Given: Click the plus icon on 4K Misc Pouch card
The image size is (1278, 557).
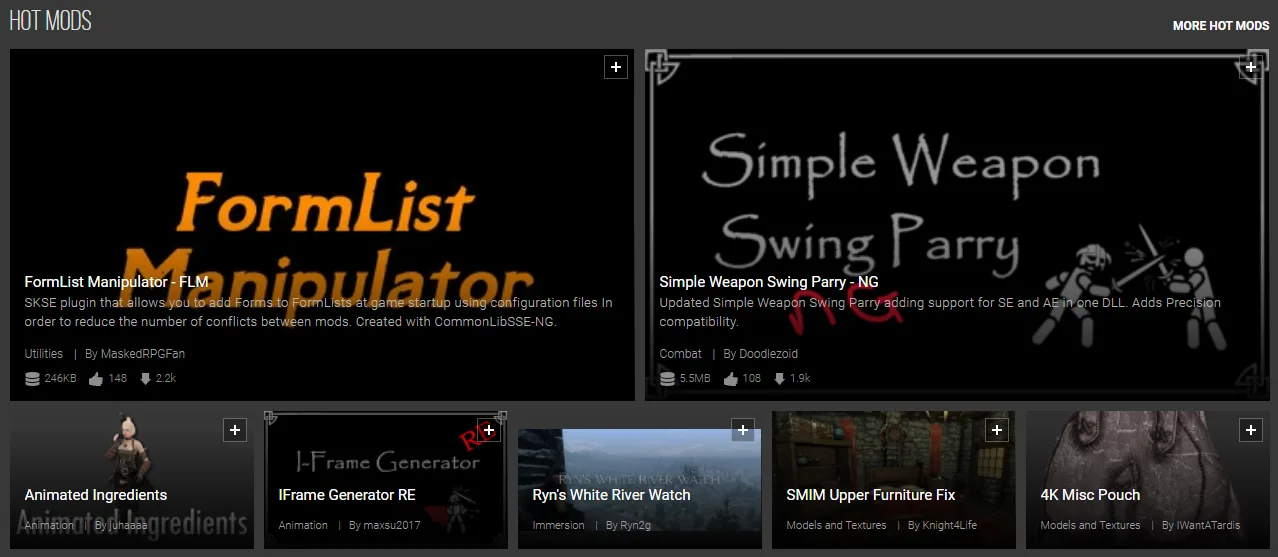Looking at the screenshot, I should pyautogui.click(x=1250, y=430).
